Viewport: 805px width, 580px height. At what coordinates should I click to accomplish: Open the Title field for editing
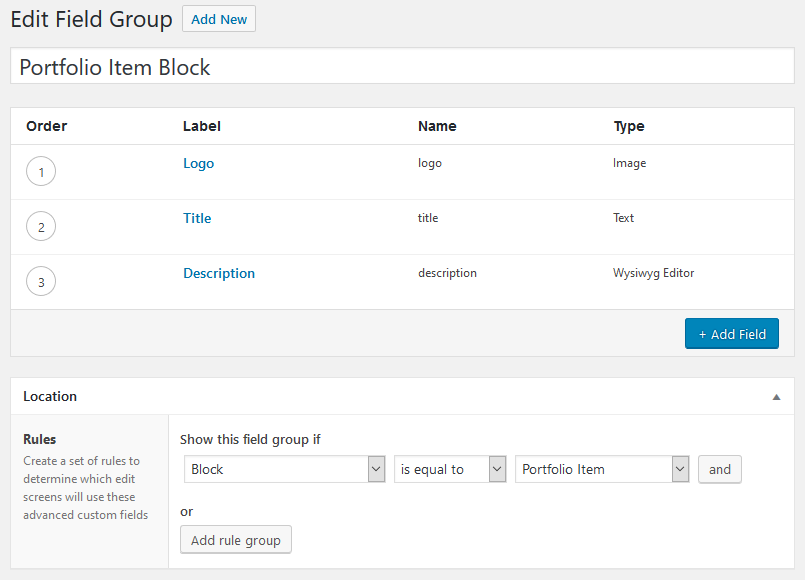pyautogui.click(x=197, y=218)
